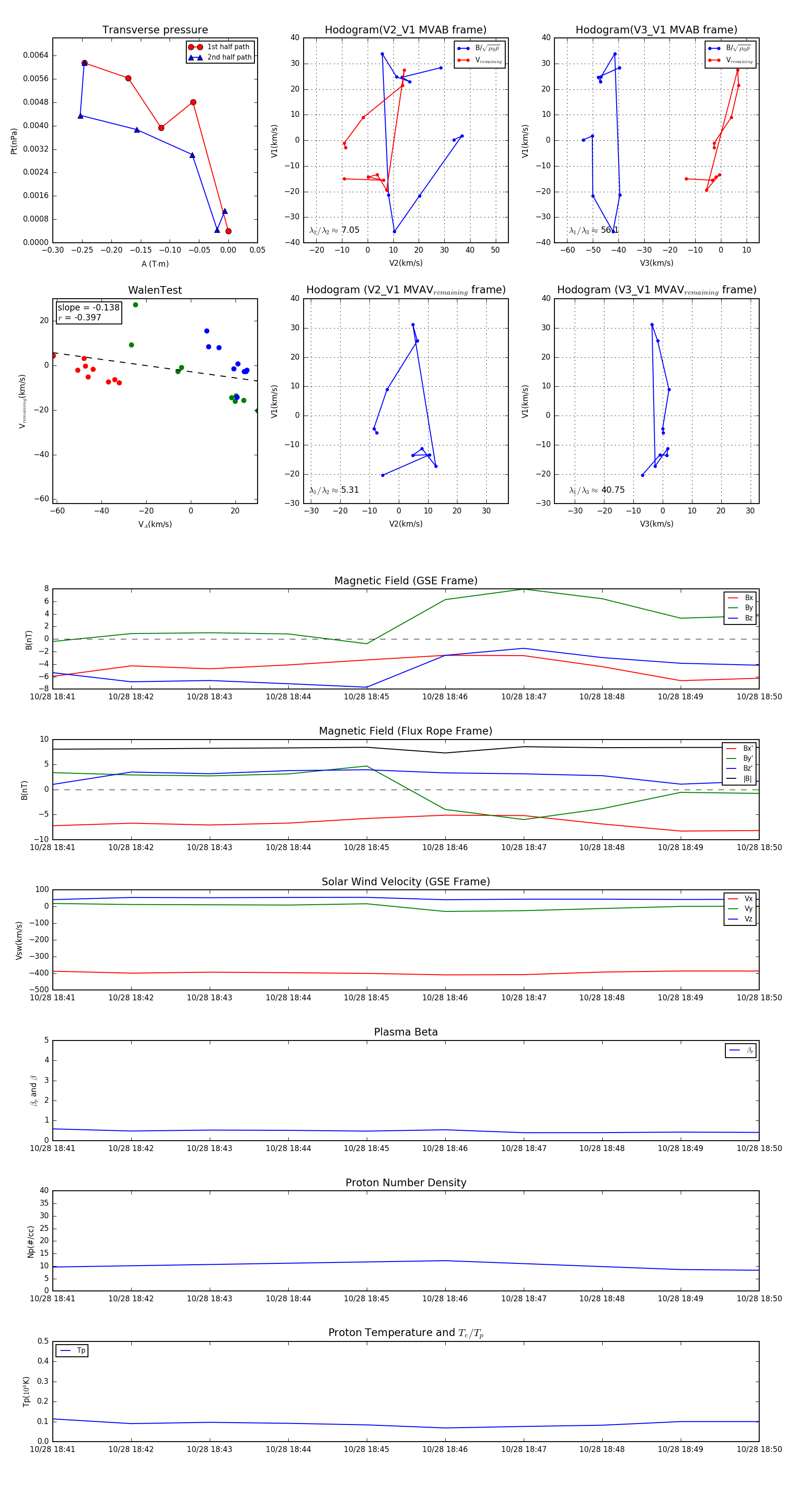Click the "A (T·m)" x-axis label
The height and width of the screenshot is (1489, 812).
tap(155, 264)
